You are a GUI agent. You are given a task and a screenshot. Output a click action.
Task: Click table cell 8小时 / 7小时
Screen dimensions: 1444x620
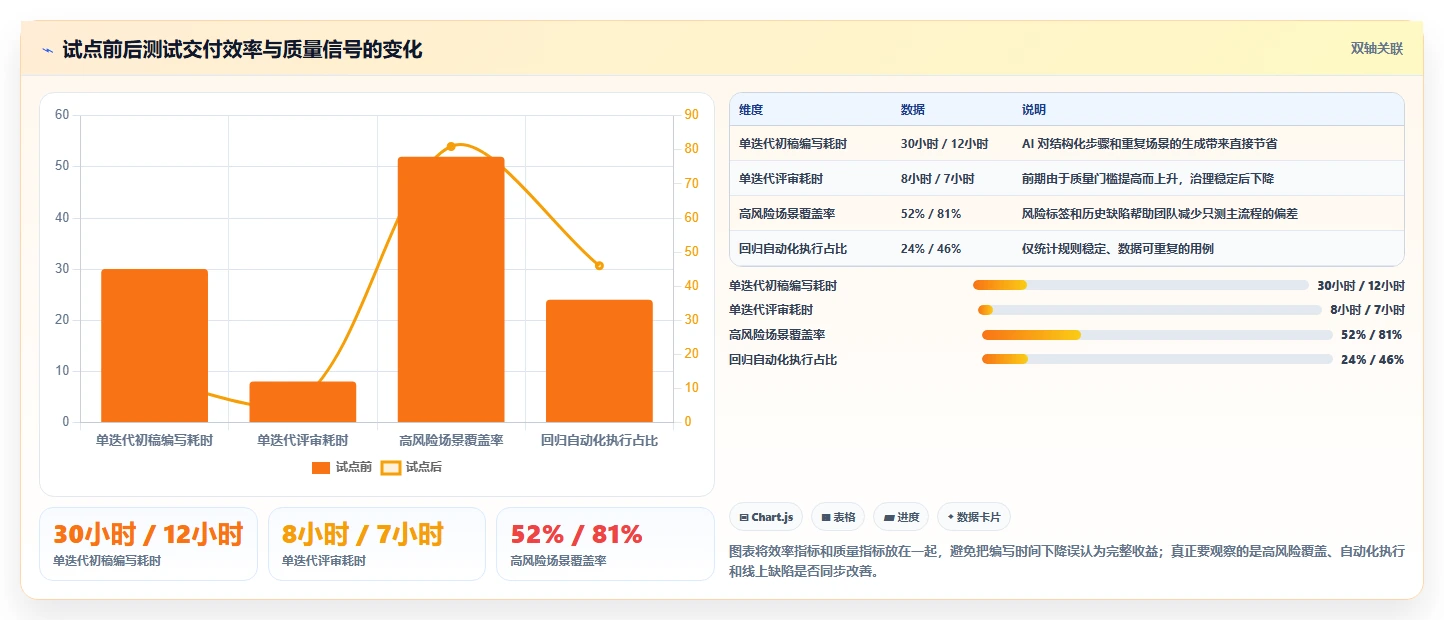click(x=937, y=179)
